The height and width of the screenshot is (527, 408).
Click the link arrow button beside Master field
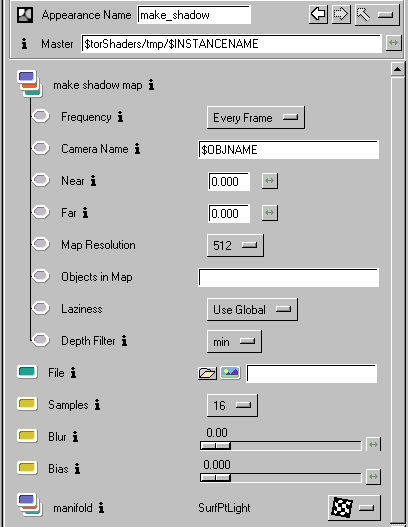click(394, 43)
